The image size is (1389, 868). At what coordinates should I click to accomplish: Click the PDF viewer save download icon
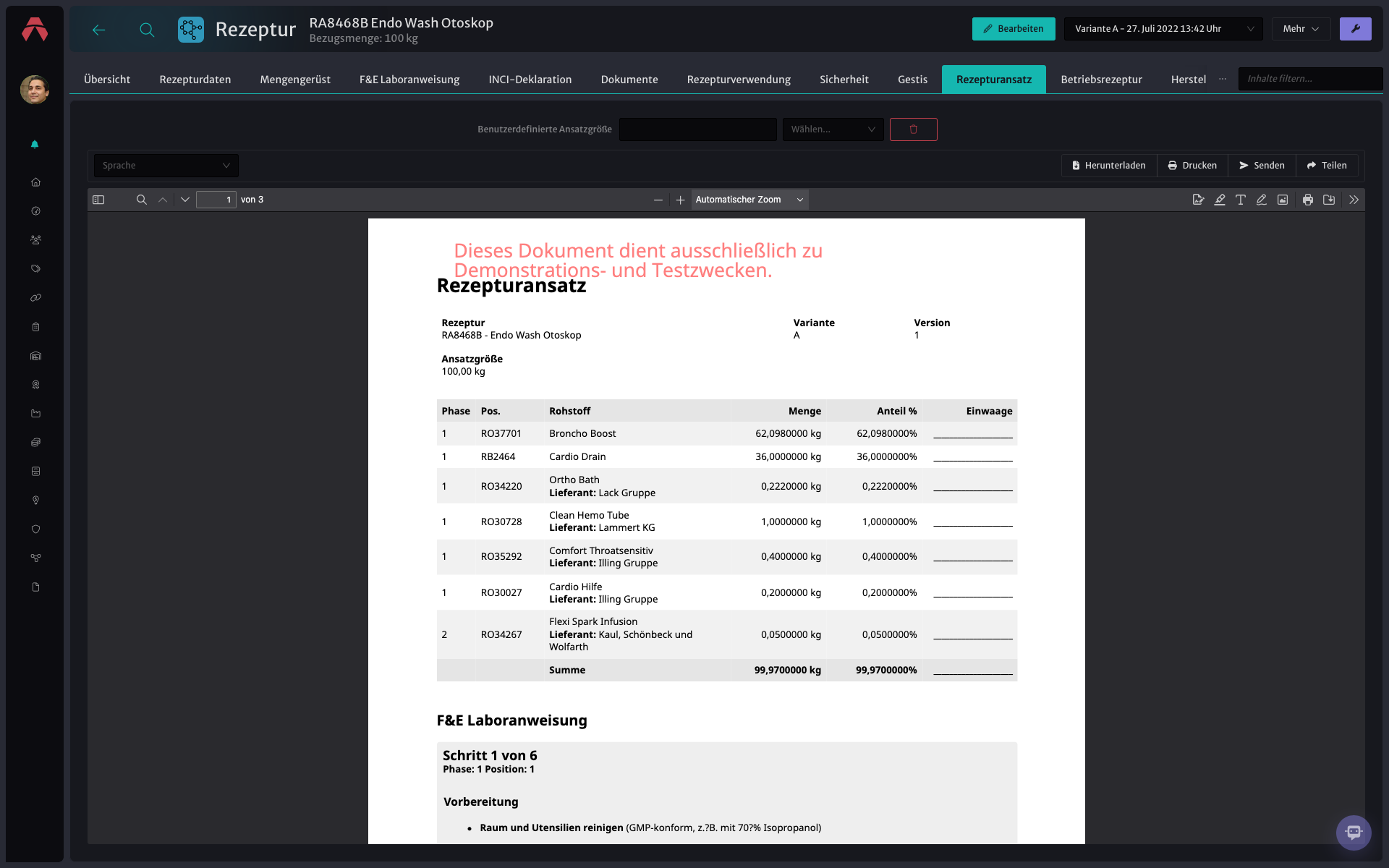[1329, 200]
